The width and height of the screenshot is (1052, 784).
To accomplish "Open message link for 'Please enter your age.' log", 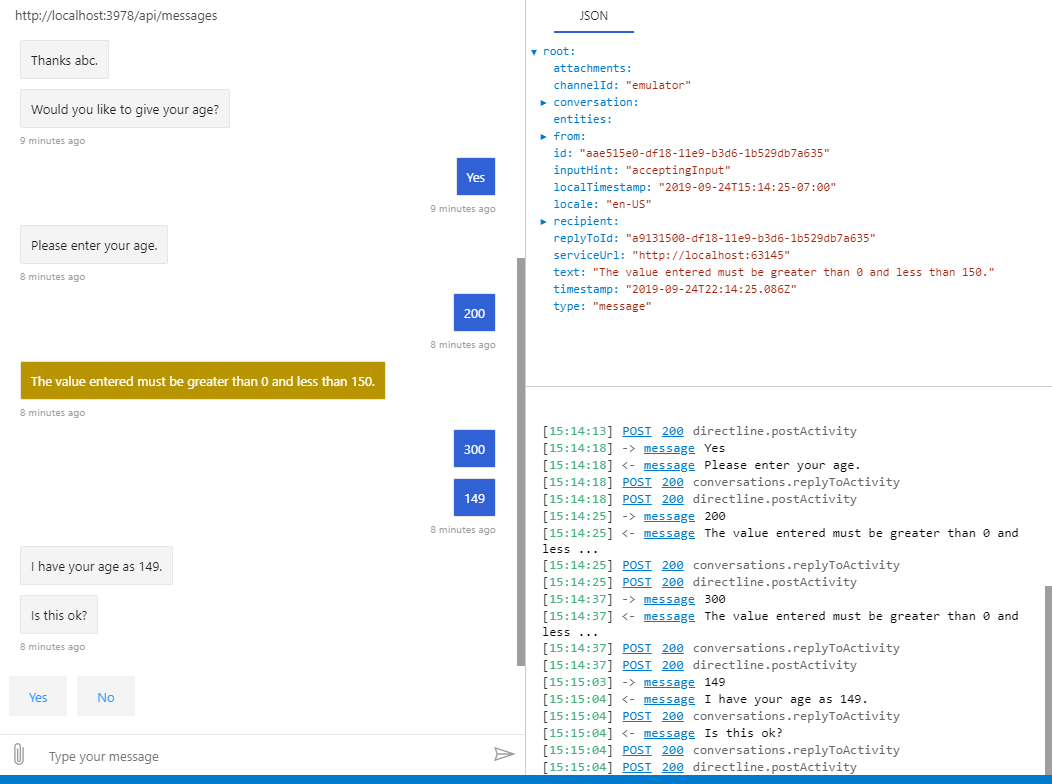I will point(669,465).
